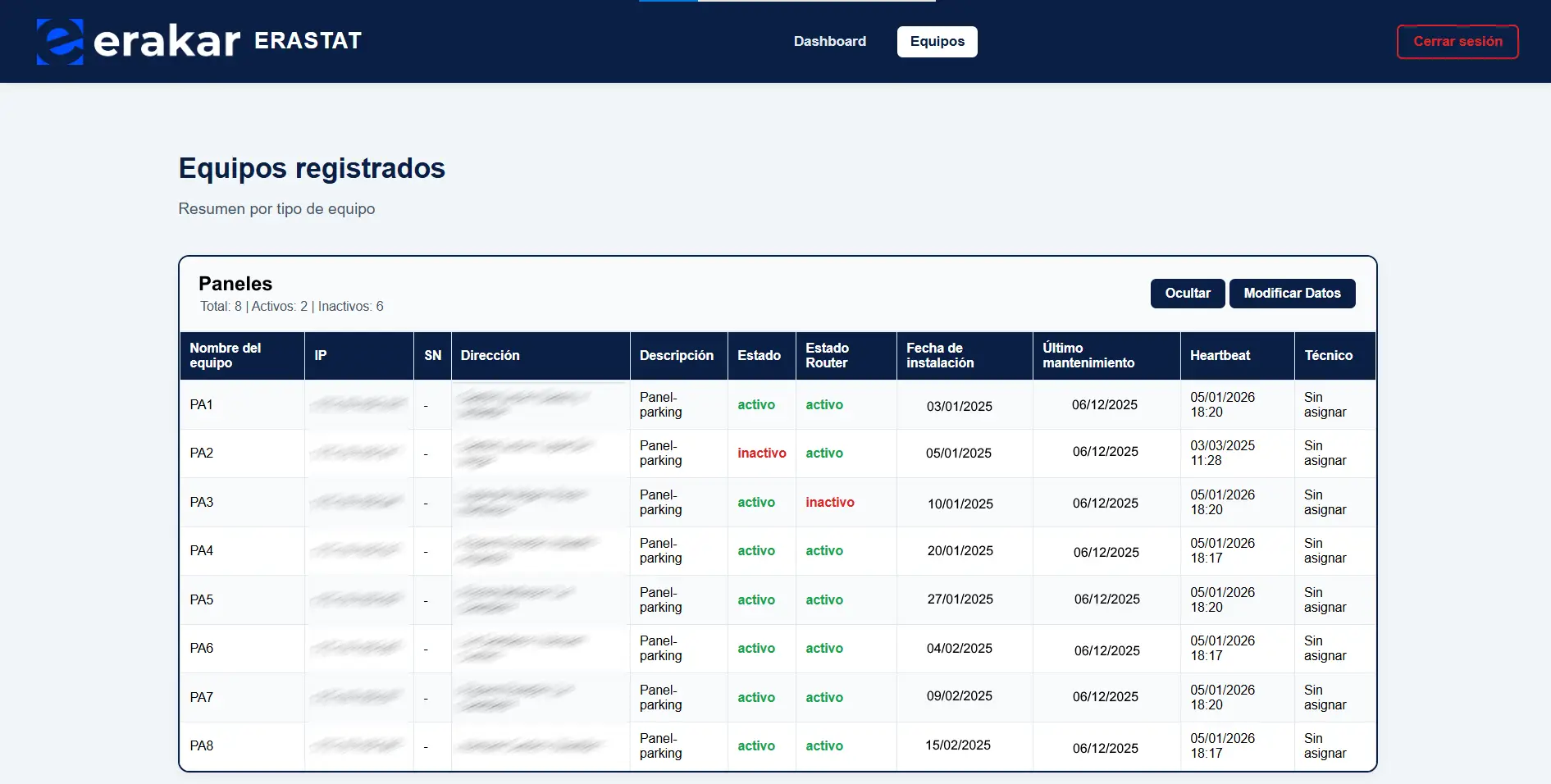Click PA3's inactivo Estado Router value

830,502
